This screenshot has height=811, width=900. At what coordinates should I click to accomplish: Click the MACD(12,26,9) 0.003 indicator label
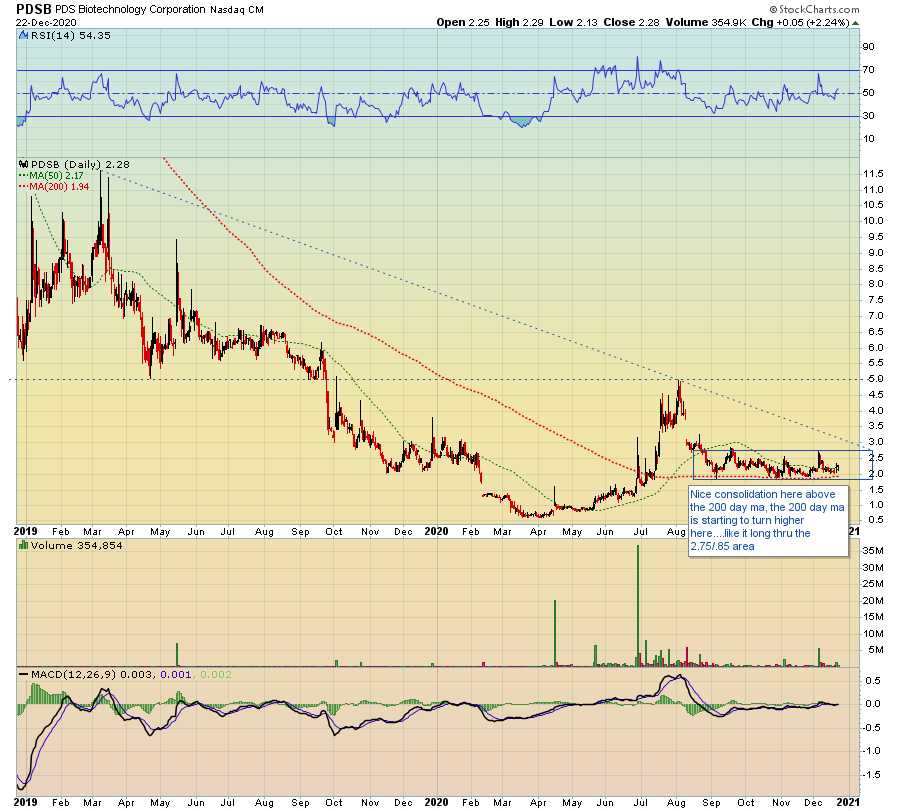pos(92,674)
